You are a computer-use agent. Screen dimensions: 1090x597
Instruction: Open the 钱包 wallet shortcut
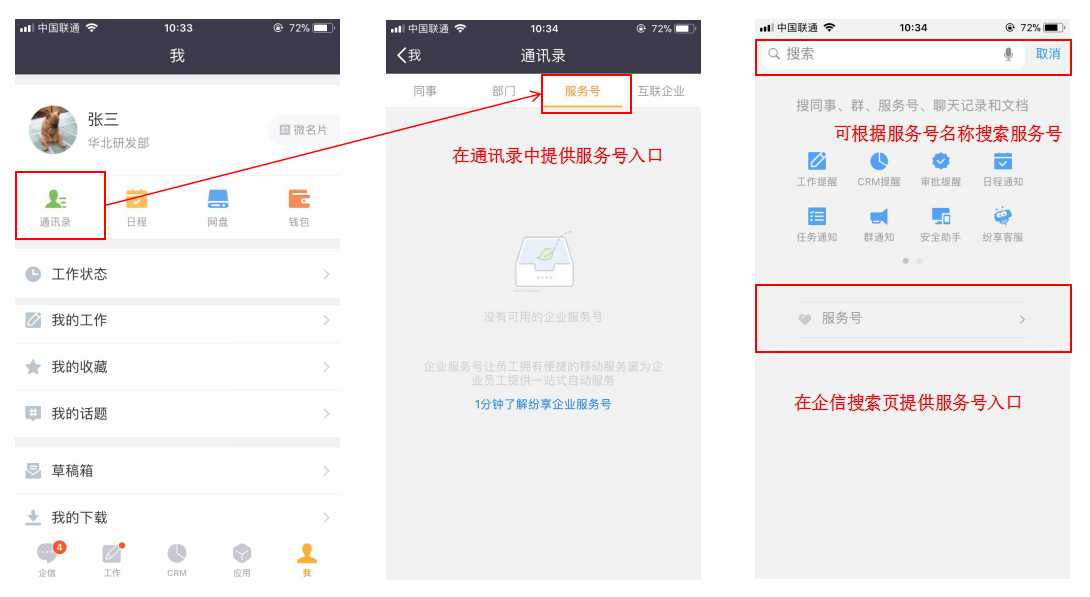[x=299, y=207]
